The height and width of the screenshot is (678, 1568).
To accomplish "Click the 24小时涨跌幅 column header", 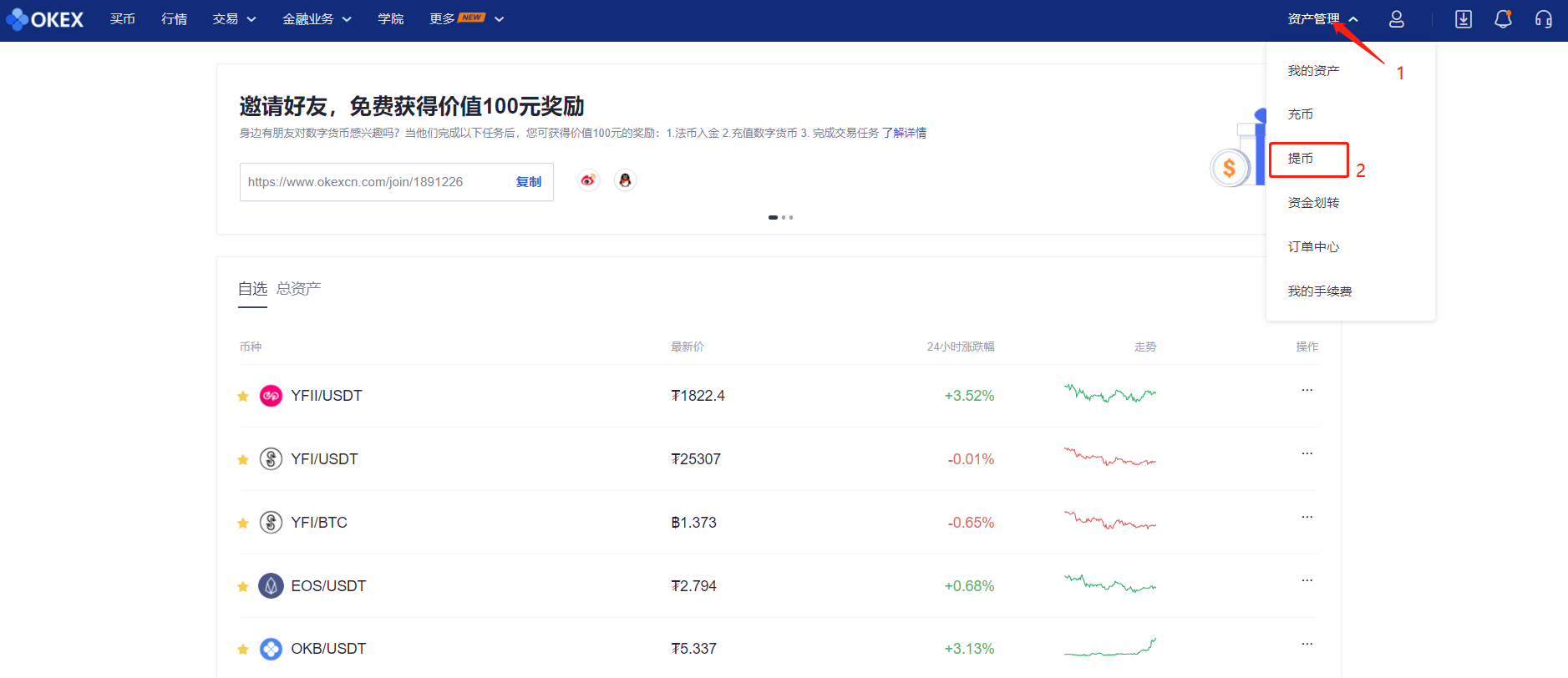I will tap(961, 347).
